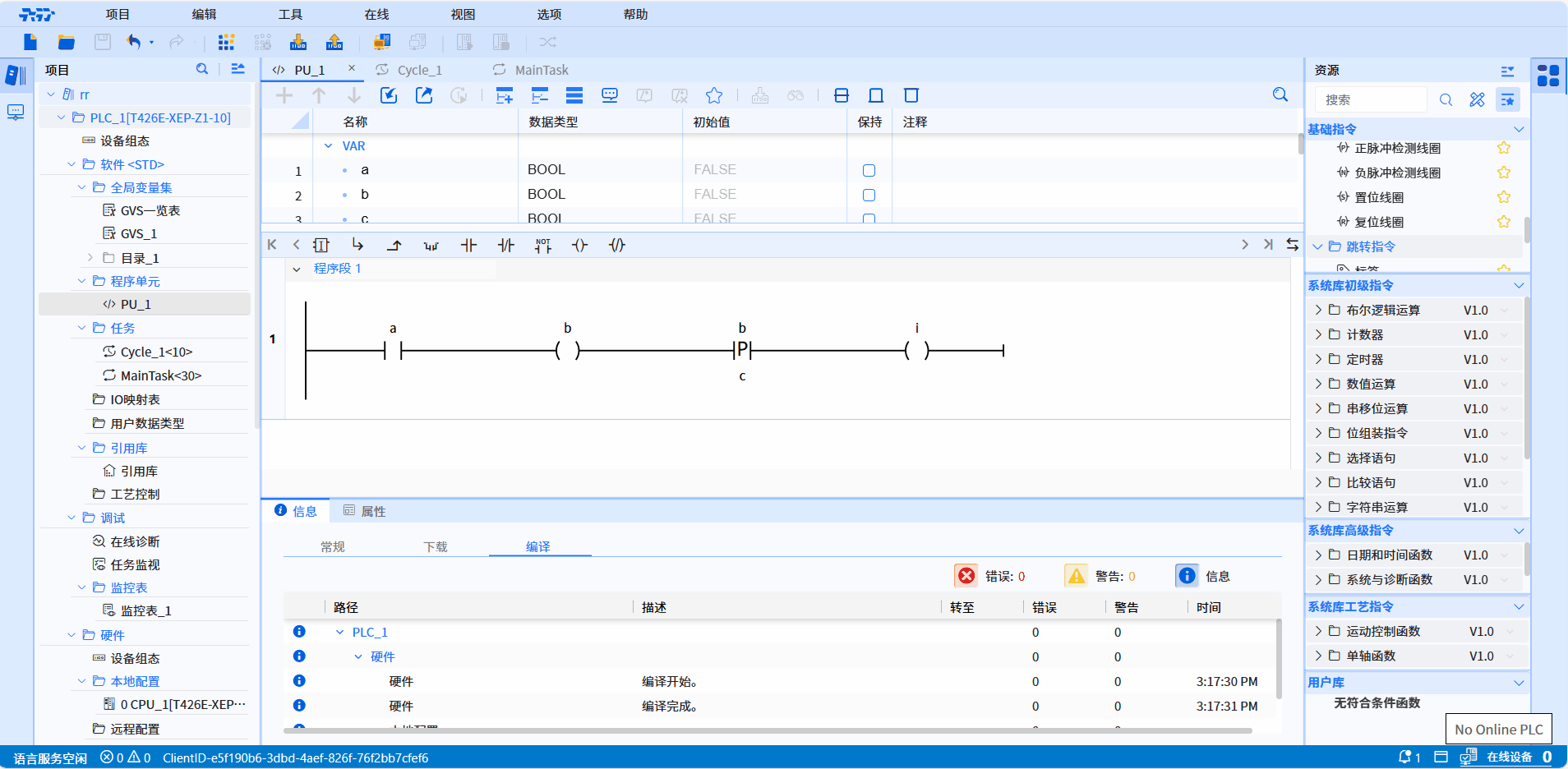Favorite the 置位线圈 instruction star
Viewport: 1568px width, 769px height.
(1504, 197)
